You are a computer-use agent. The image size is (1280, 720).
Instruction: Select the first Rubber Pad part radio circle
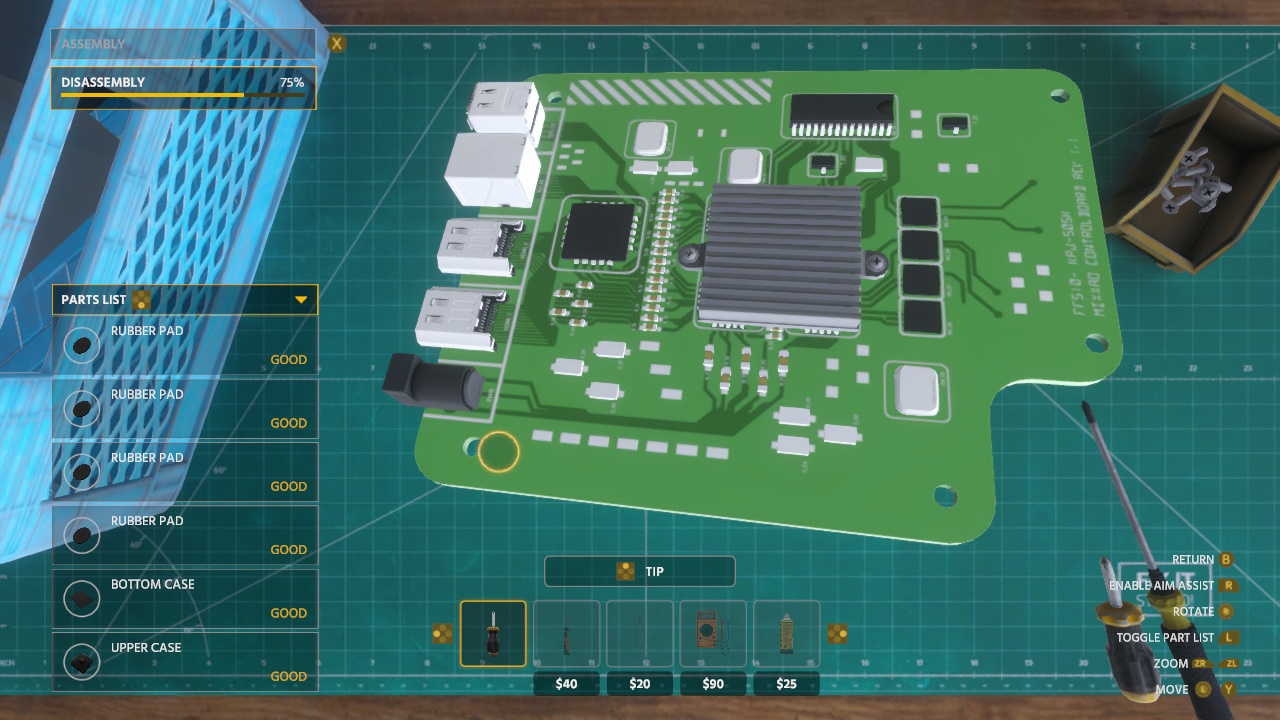coord(81,345)
